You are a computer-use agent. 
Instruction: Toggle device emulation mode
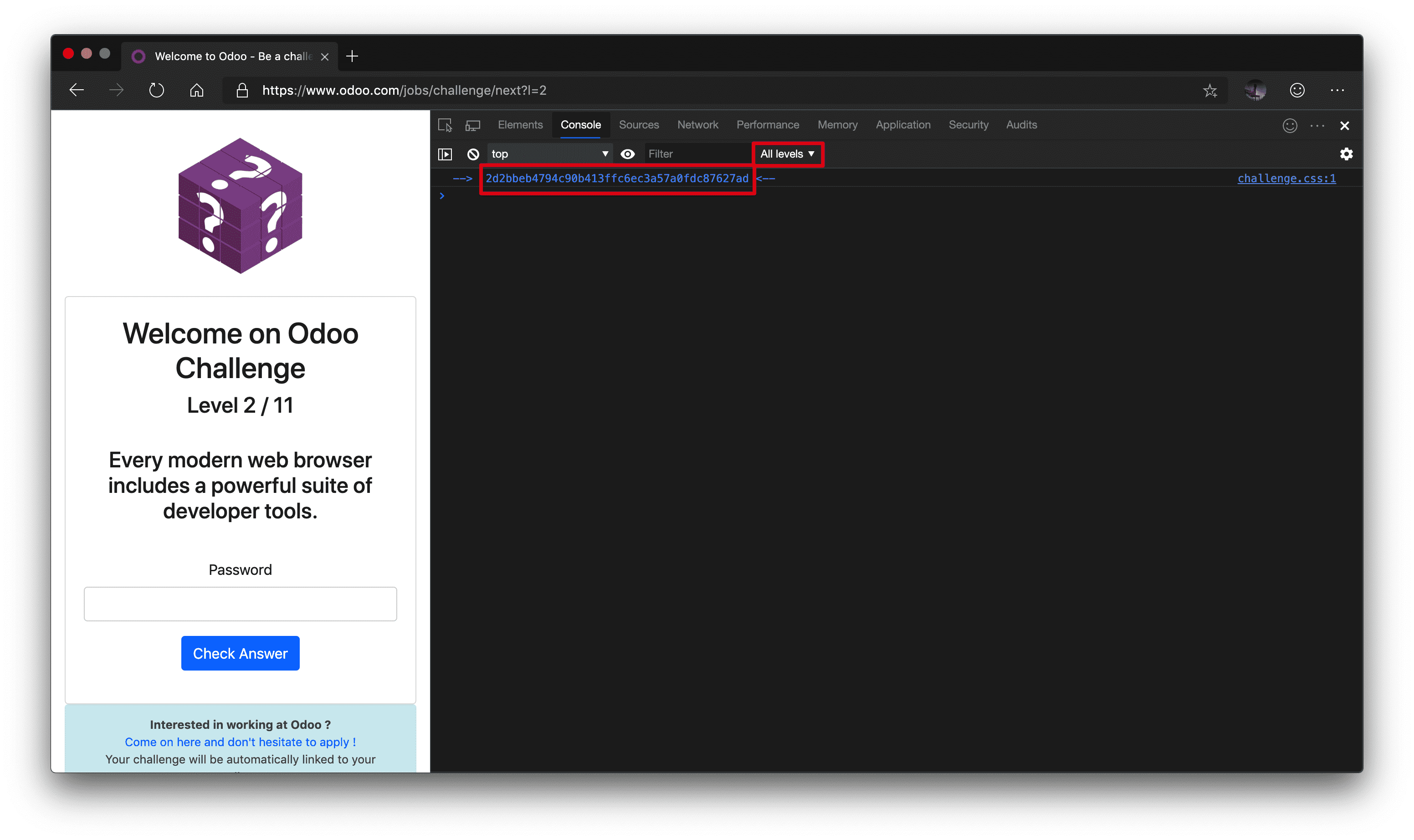point(473,125)
